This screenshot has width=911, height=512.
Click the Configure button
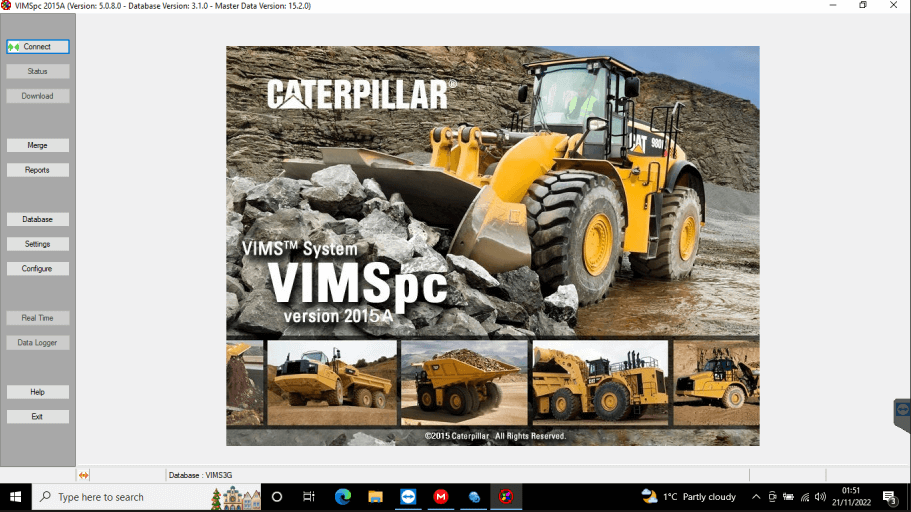click(x=38, y=269)
